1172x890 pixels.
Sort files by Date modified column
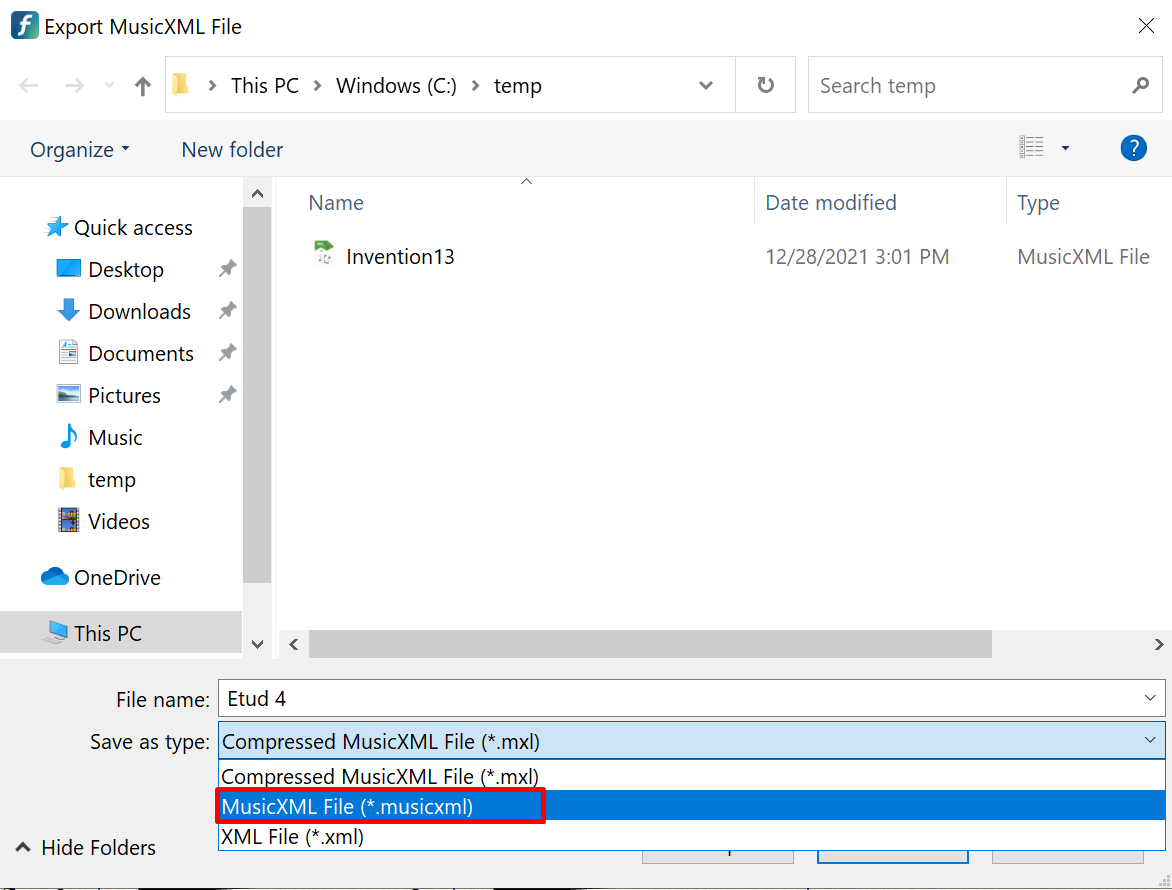click(x=830, y=203)
